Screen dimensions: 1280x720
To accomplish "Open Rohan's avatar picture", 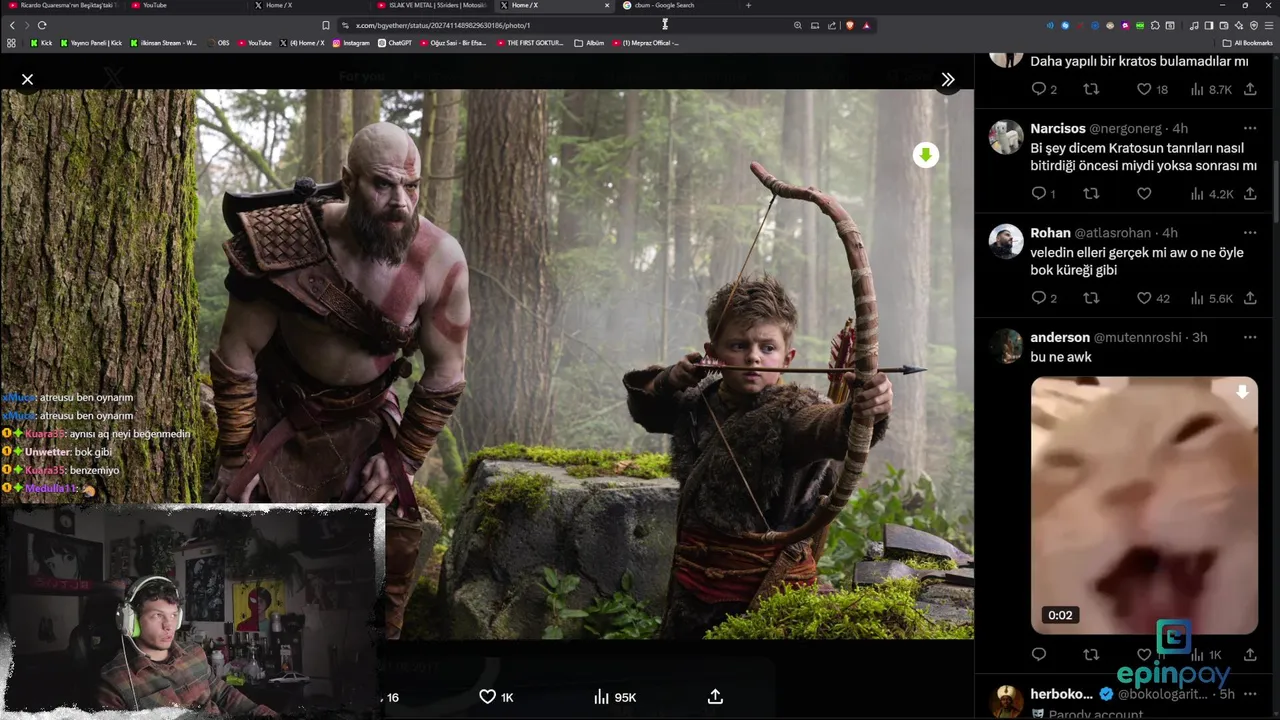I will (1006, 241).
